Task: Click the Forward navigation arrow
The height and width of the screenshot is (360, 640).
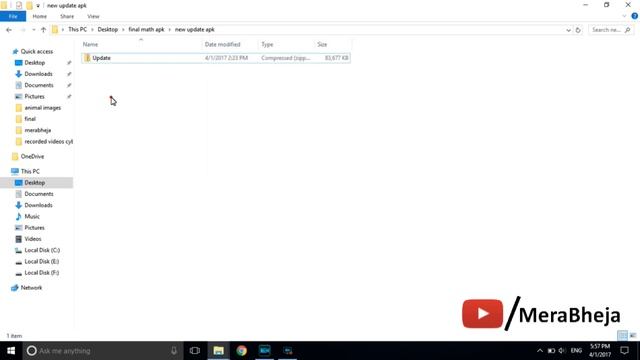Action: coord(23,30)
